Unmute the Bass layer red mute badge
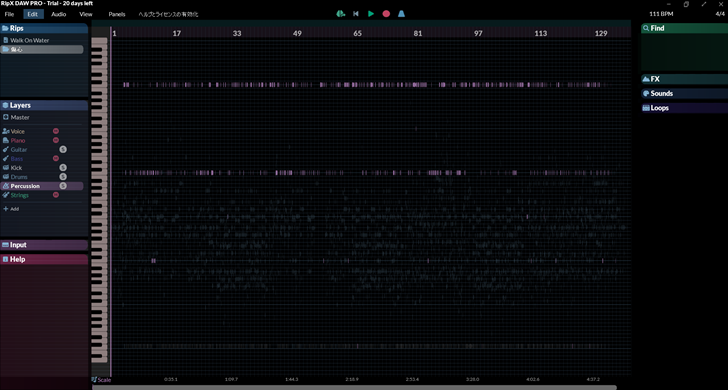Screen dimensions: 728x390 click(x=56, y=158)
